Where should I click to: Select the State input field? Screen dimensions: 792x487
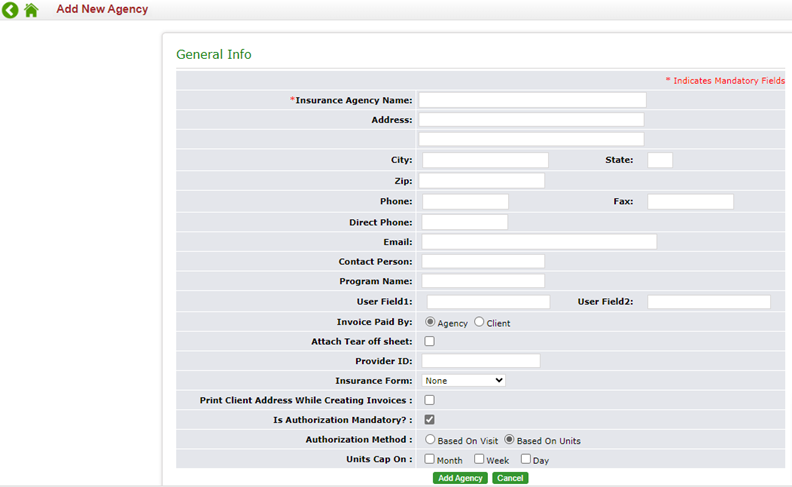[x=660, y=160]
